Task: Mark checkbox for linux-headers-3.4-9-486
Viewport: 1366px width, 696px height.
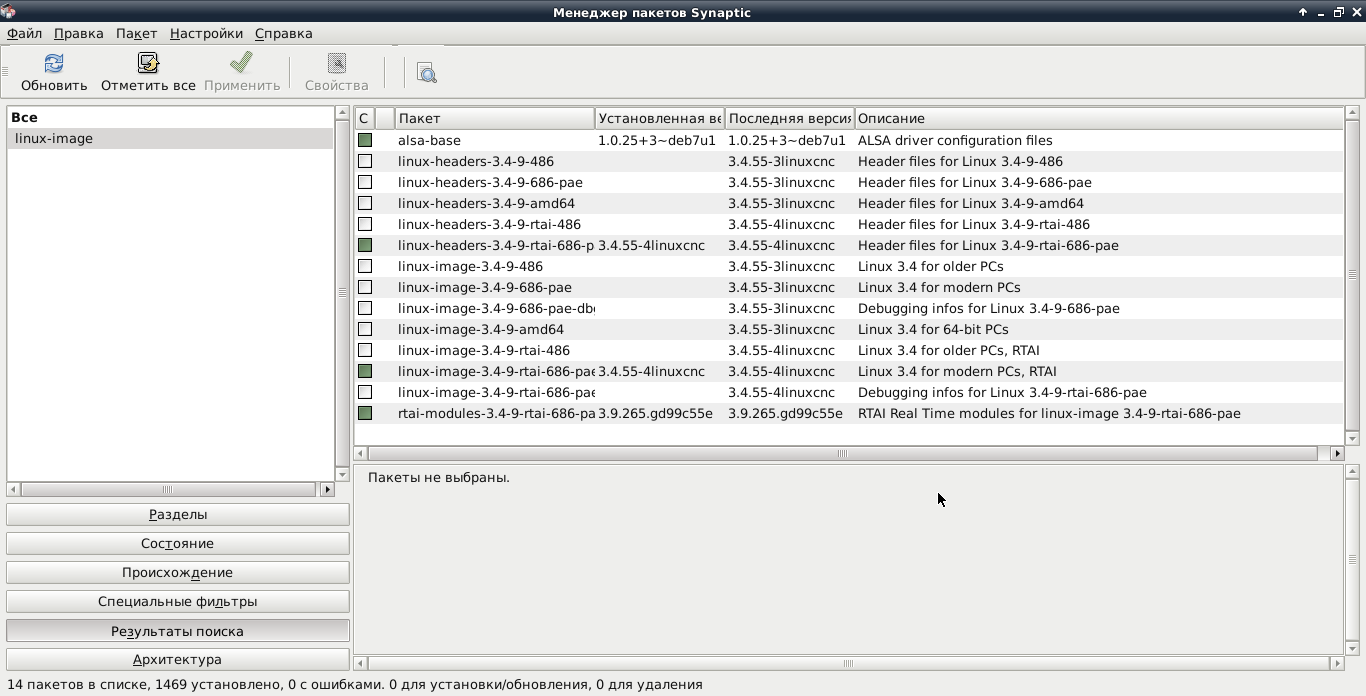Action: point(365,161)
